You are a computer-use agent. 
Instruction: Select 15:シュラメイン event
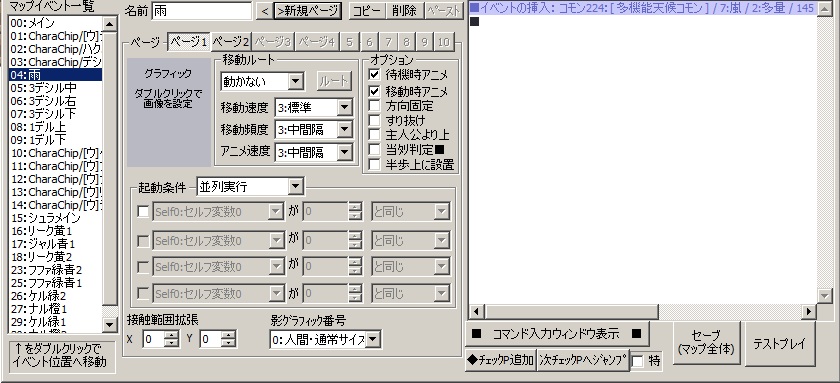click(56, 218)
